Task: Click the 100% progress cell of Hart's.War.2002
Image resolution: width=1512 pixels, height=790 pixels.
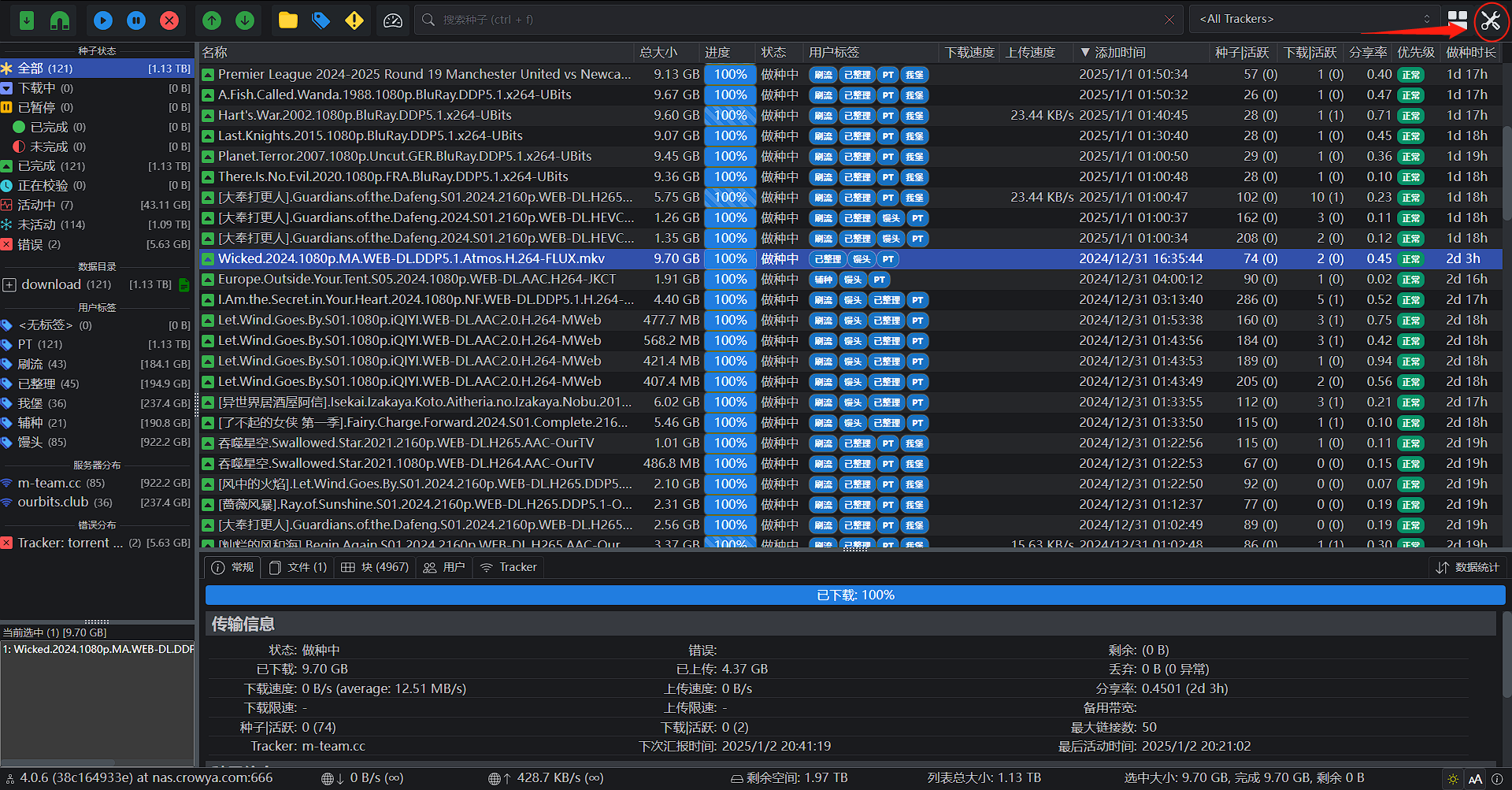Action: point(730,116)
